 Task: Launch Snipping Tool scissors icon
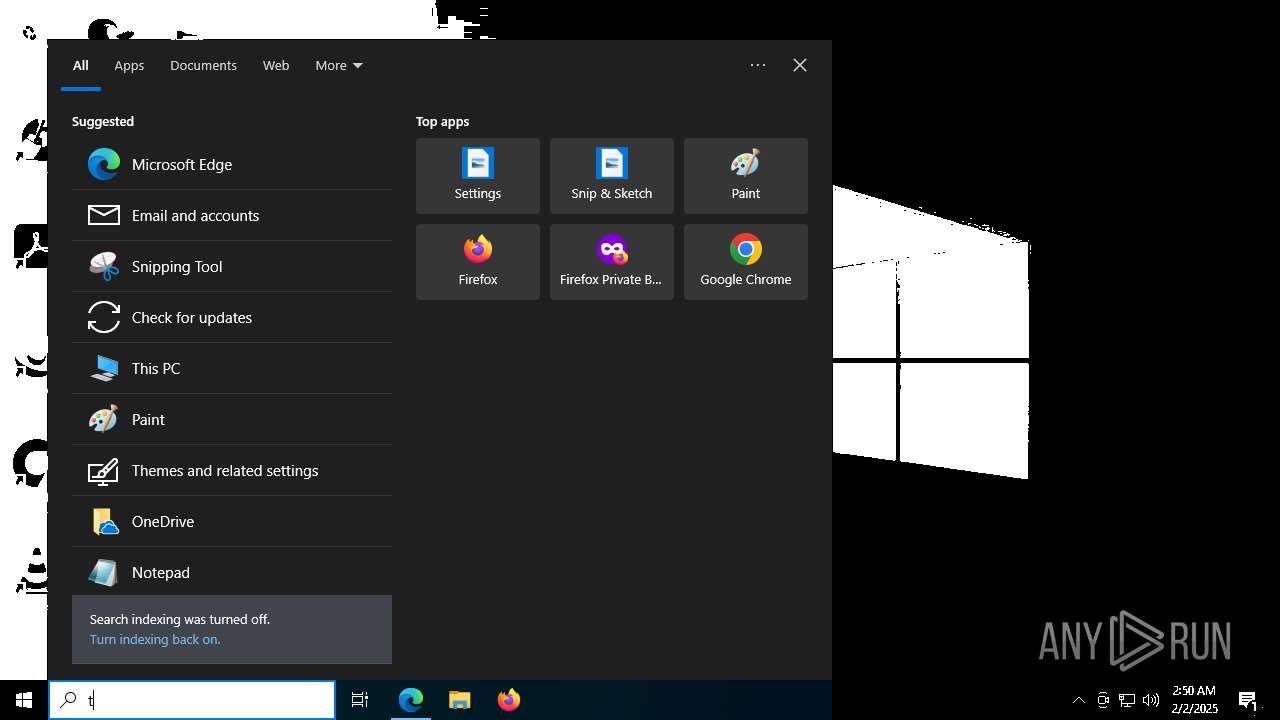(x=104, y=266)
